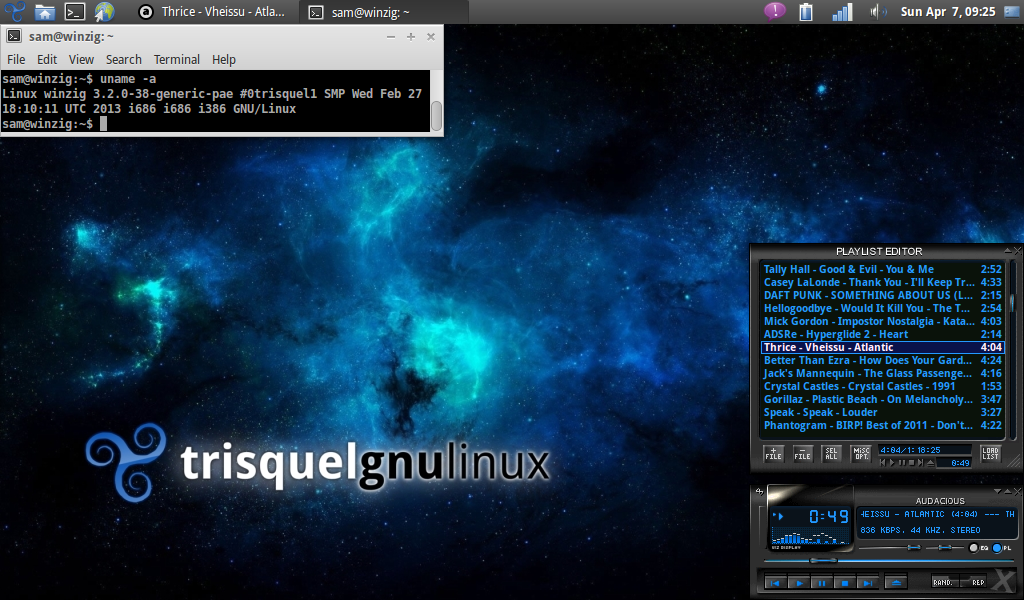The width and height of the screenshot is (1024, 600).
Task: Open the terminal Edit menu
Action: pyautogui.click(x=47, y=59)
